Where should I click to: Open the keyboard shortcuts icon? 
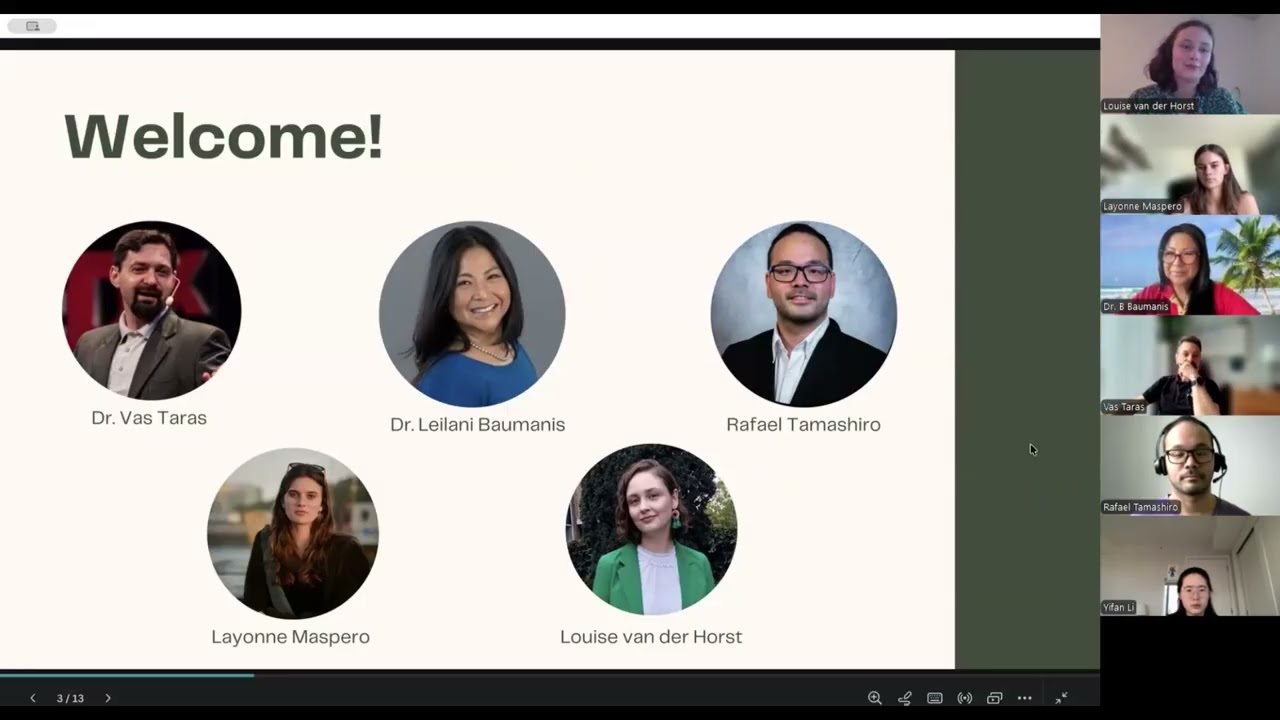[x=934, y=698]
